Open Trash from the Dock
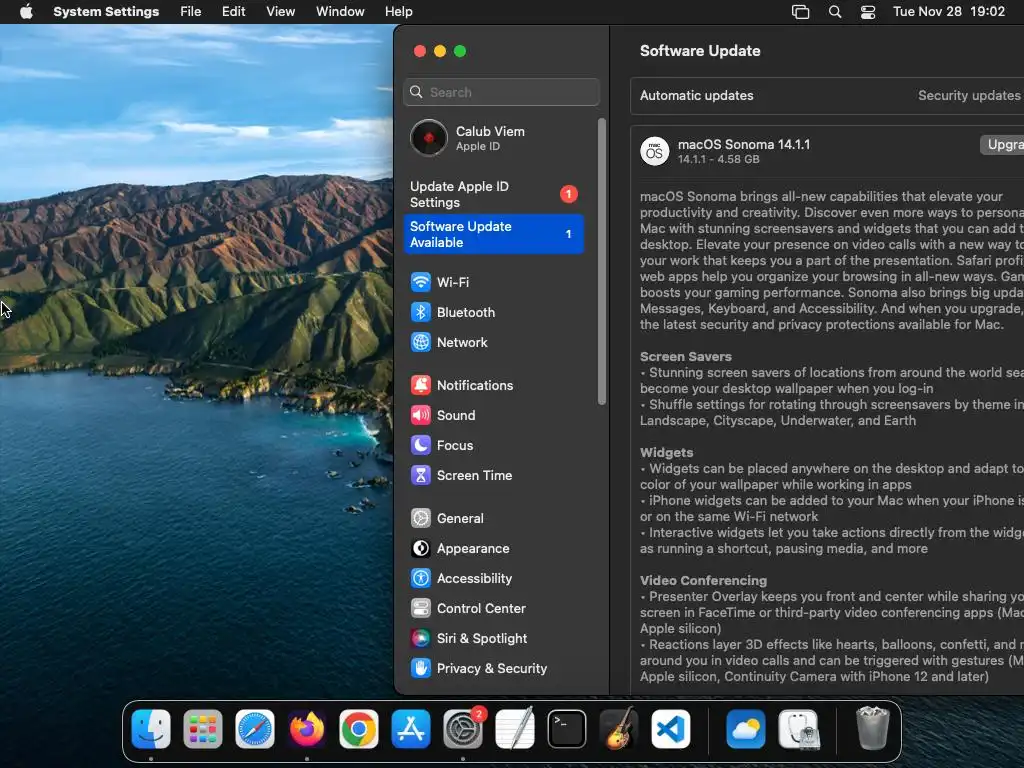The width and height of the screenshot is (1024, 768). (x=872, y=729)
